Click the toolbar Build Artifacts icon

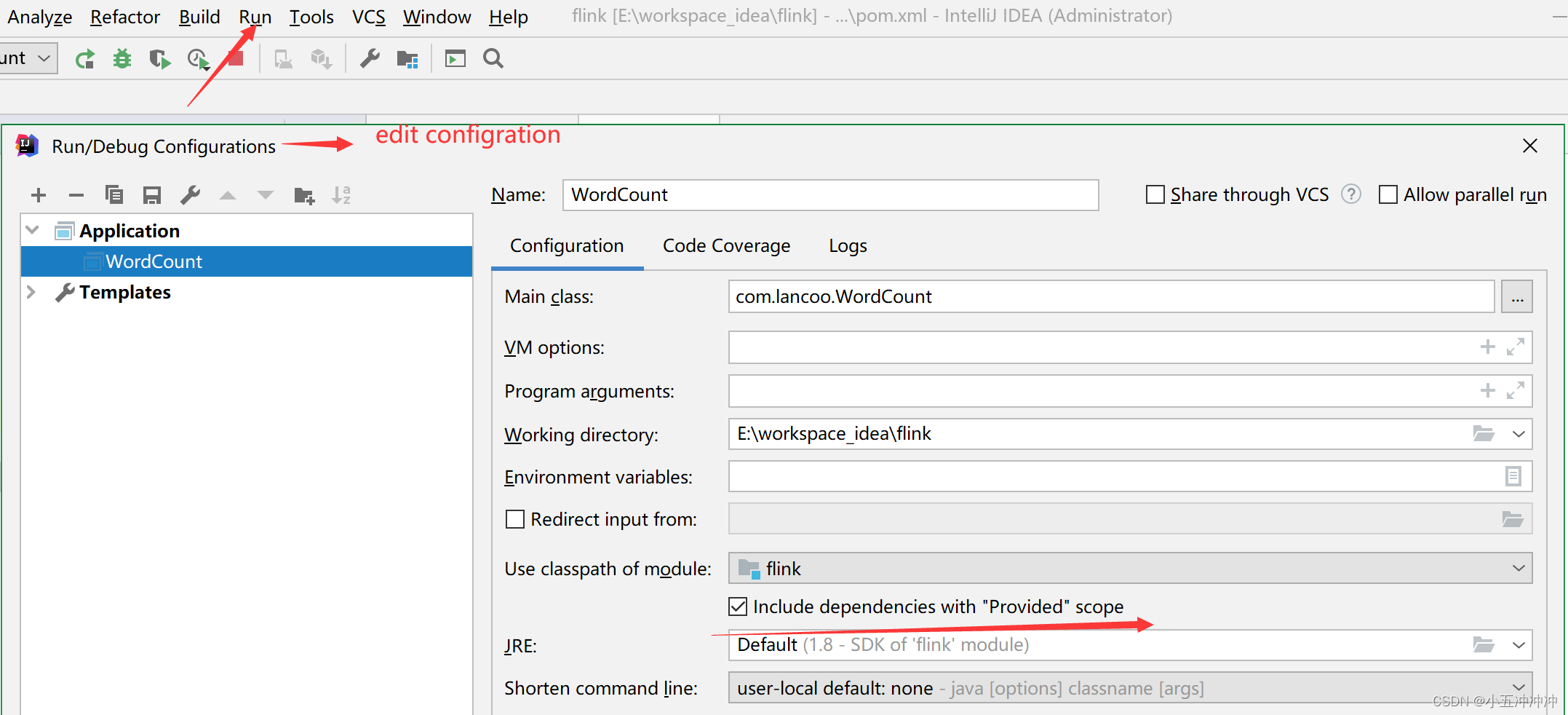click(x=321, y=59)
